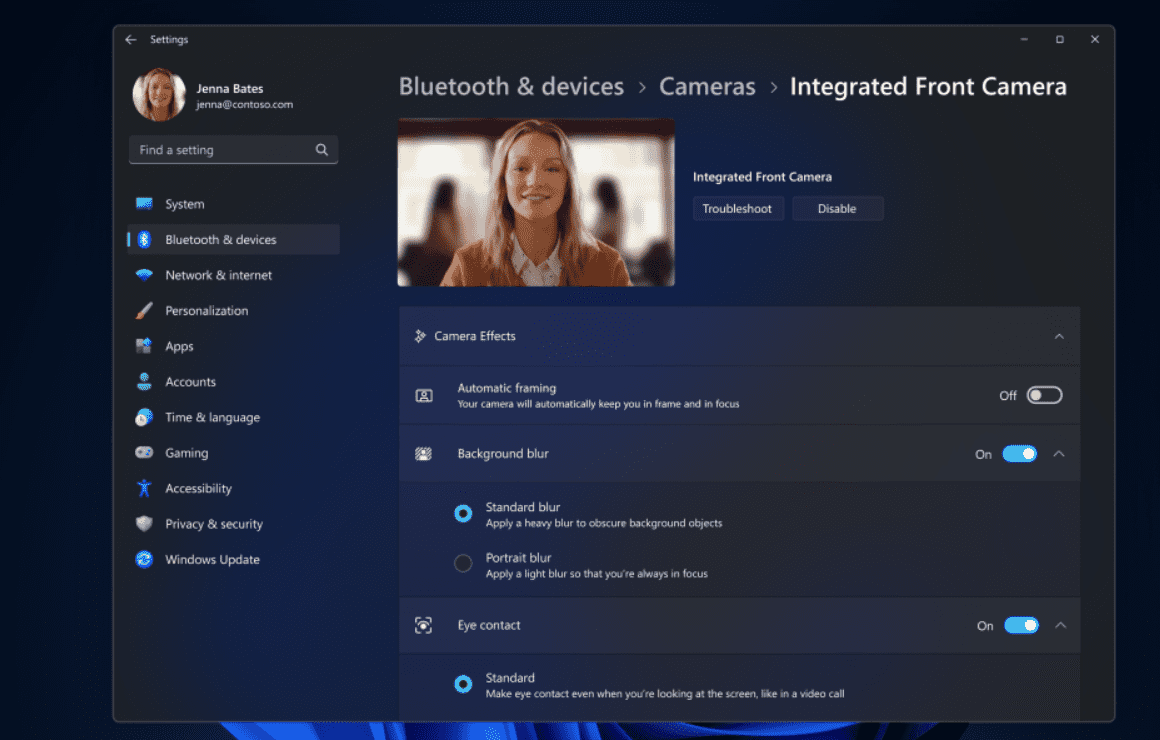
Task: Click the Find a setting search field
Action: [234, 149]
